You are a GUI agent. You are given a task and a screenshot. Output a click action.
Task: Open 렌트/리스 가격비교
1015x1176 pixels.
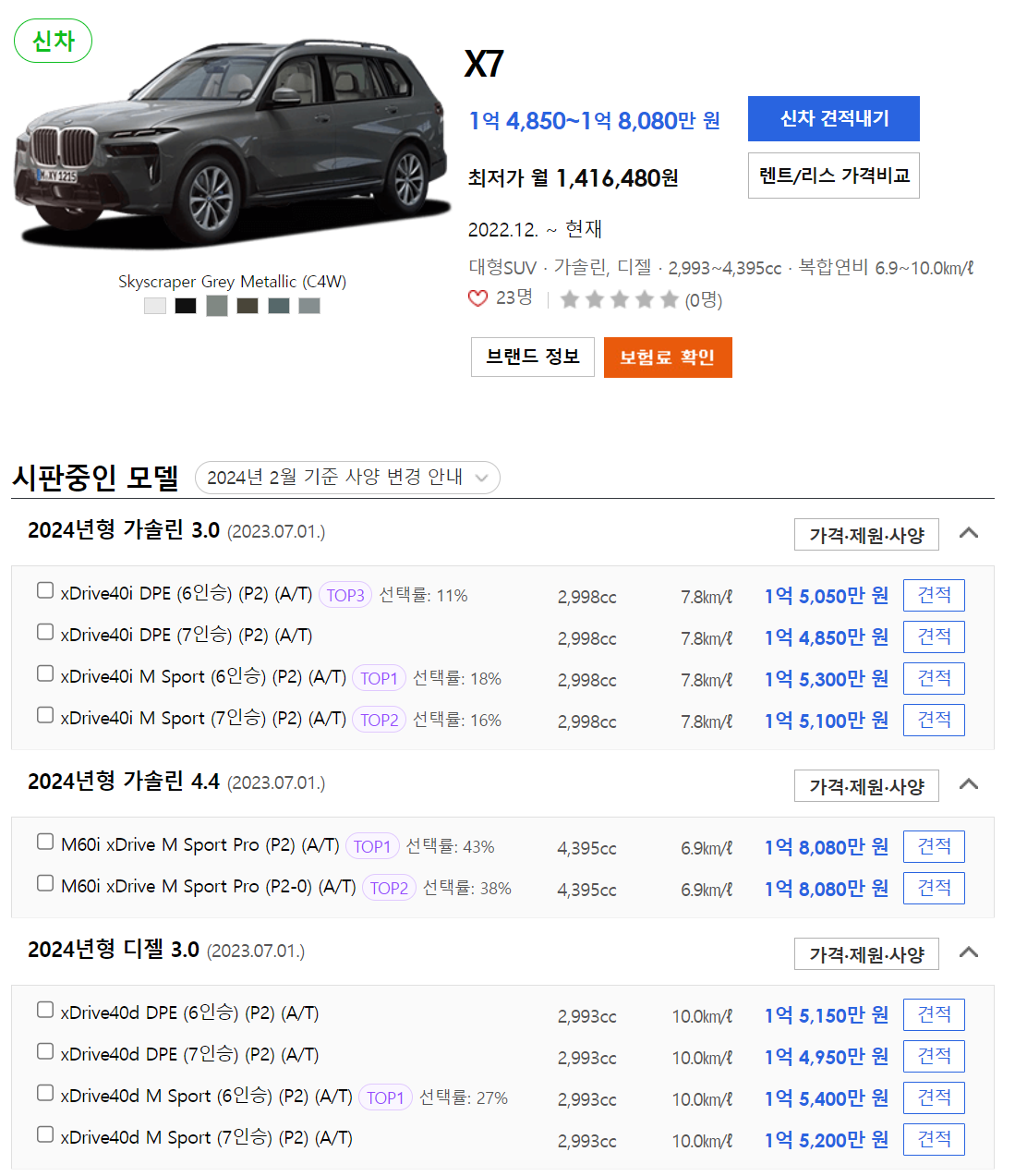[x=834, y=176]
